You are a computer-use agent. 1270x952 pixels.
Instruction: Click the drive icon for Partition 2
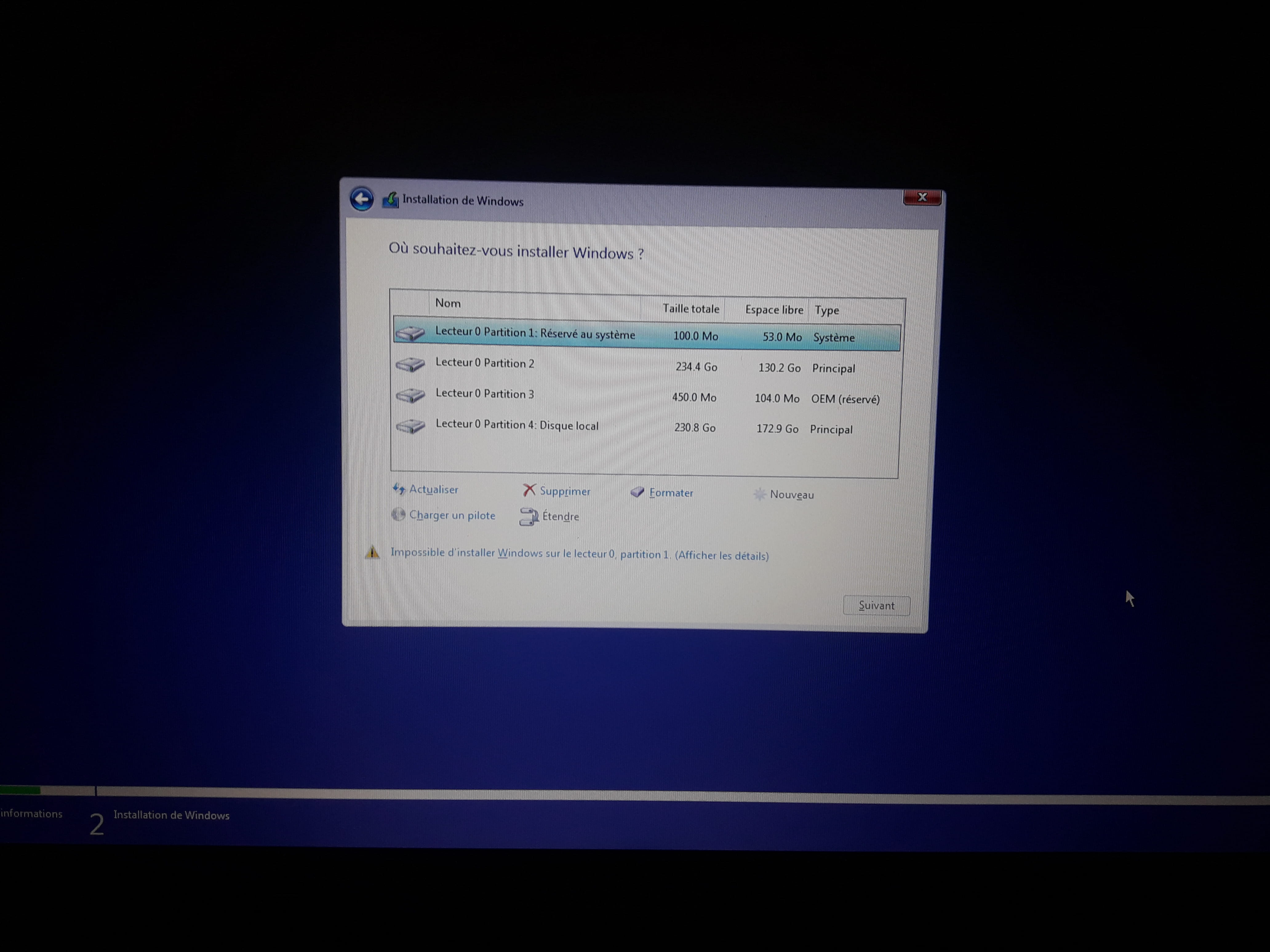click(x=410, y=364)
